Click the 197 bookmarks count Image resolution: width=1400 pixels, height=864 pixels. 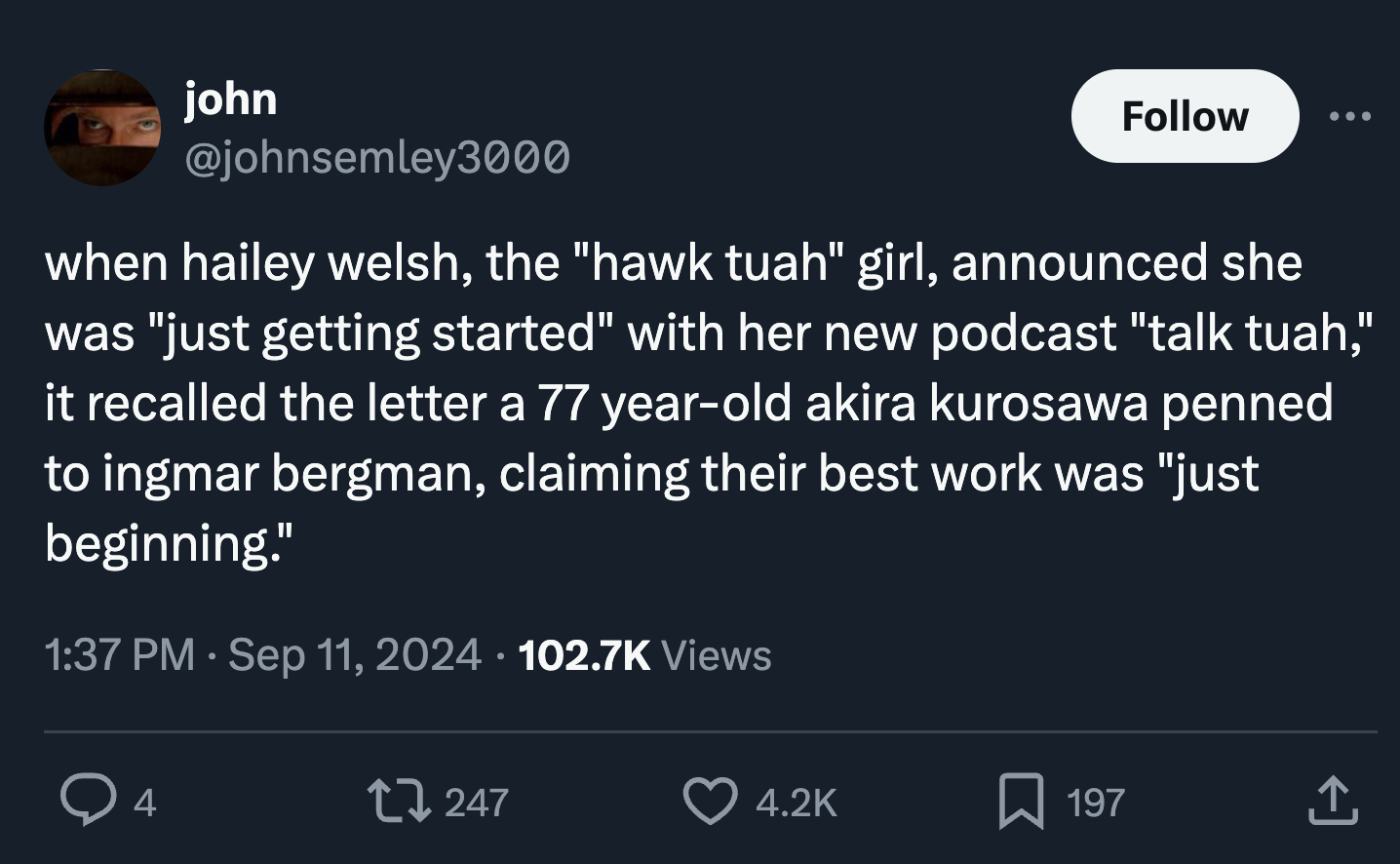click(x=1096, y=803)
